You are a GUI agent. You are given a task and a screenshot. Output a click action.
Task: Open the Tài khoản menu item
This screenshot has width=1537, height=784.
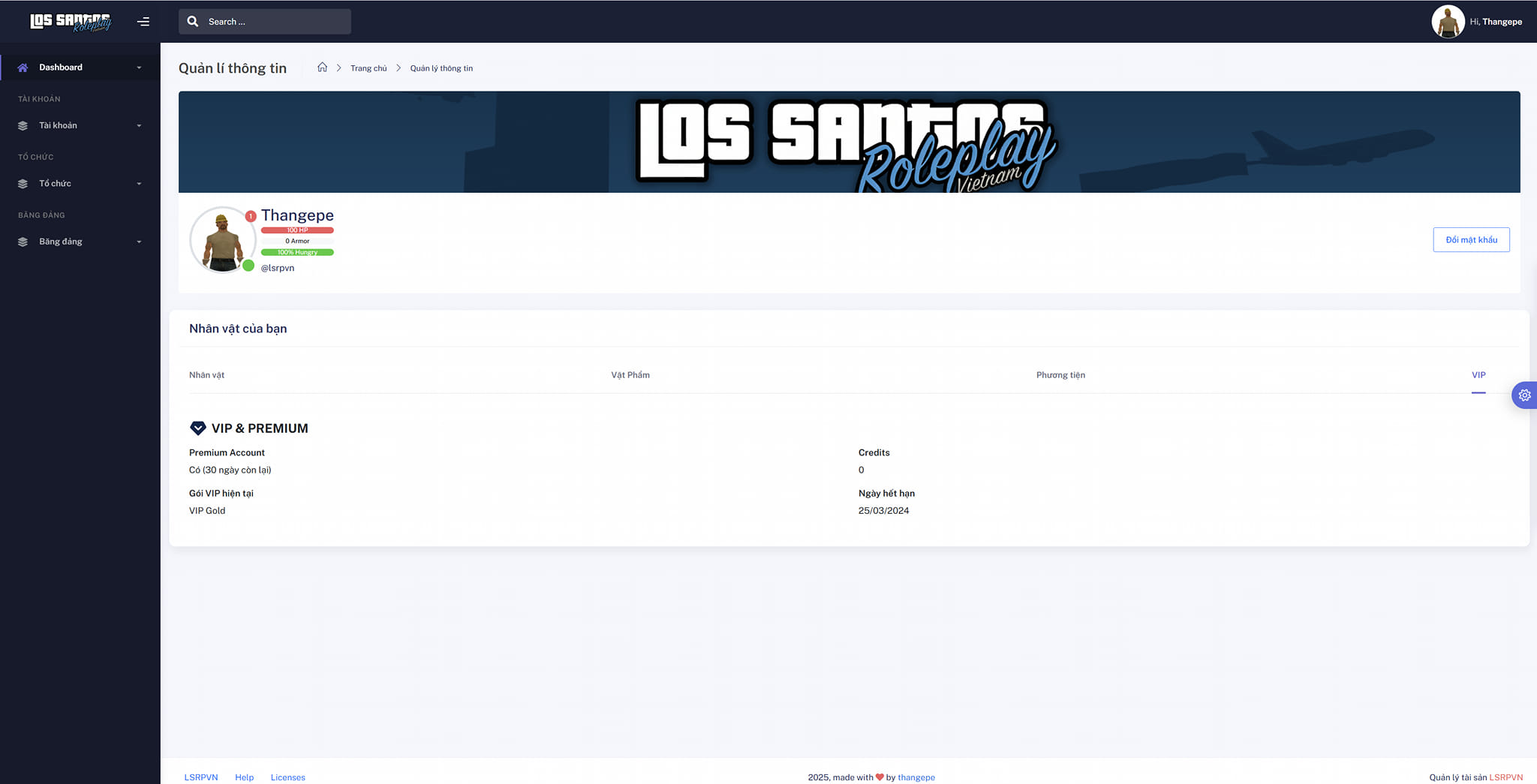(x=80, y=125)
